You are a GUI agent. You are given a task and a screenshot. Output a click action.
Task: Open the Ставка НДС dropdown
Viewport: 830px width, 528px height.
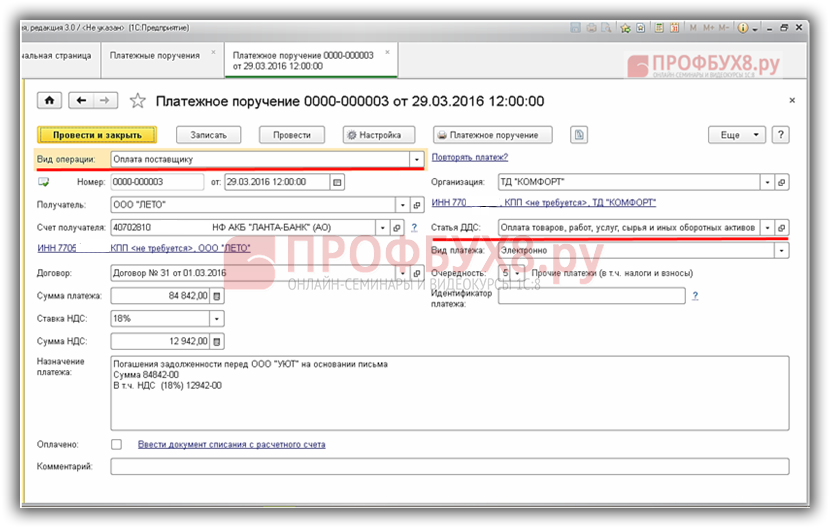(216, 319)
